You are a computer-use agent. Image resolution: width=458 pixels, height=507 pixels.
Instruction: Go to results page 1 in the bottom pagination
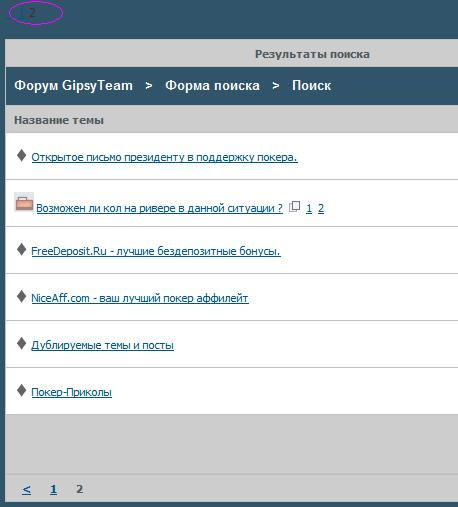[x=53, y=489]
